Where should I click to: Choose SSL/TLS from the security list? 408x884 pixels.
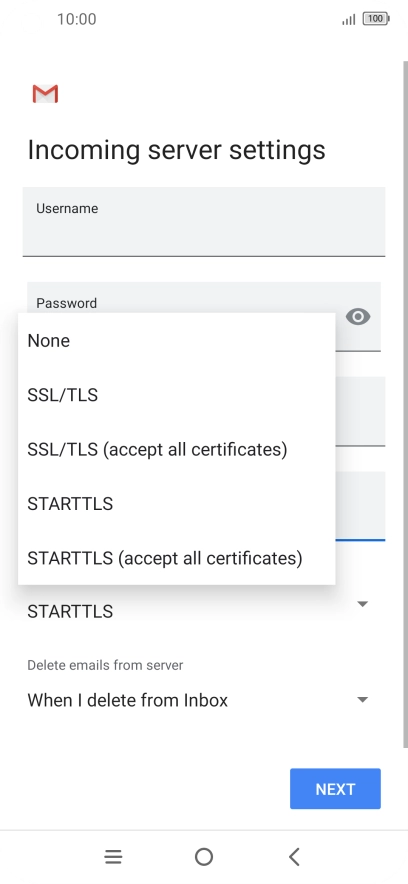[x=177, y=395]
